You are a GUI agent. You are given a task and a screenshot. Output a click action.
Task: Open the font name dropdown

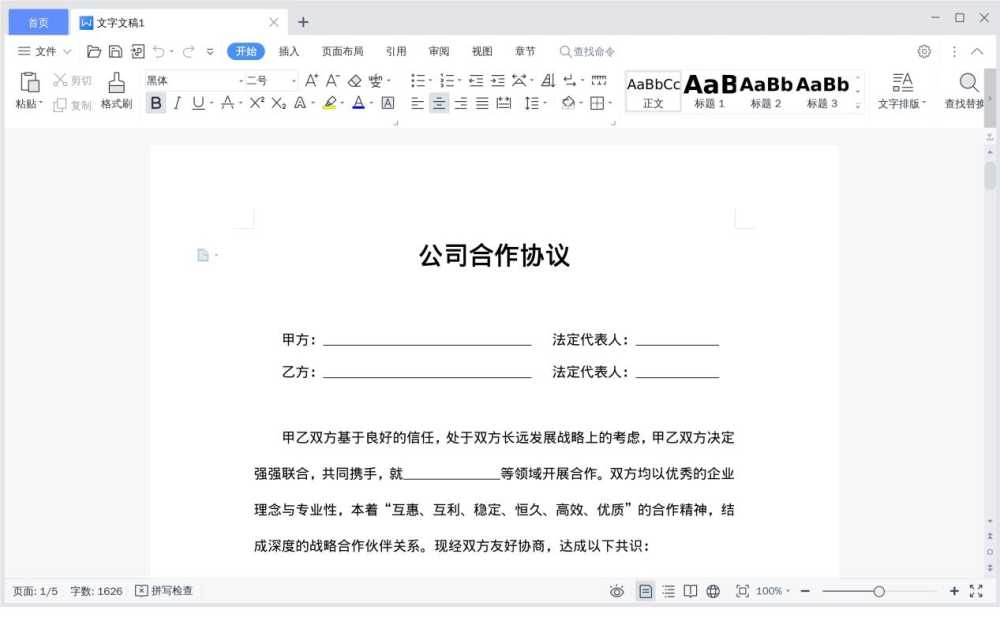click(x=240, y=80)
